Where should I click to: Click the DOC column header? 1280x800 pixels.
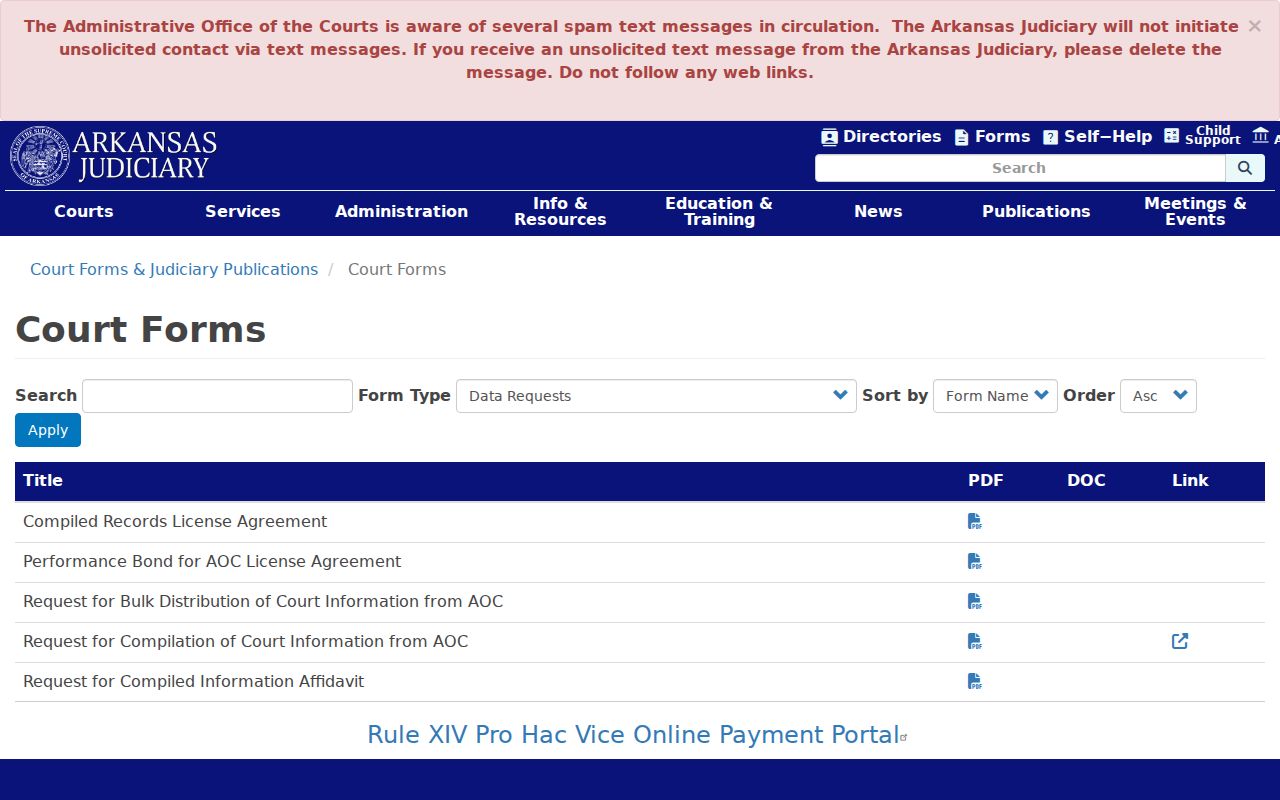pyautogui.click(x=1086, y=481)
